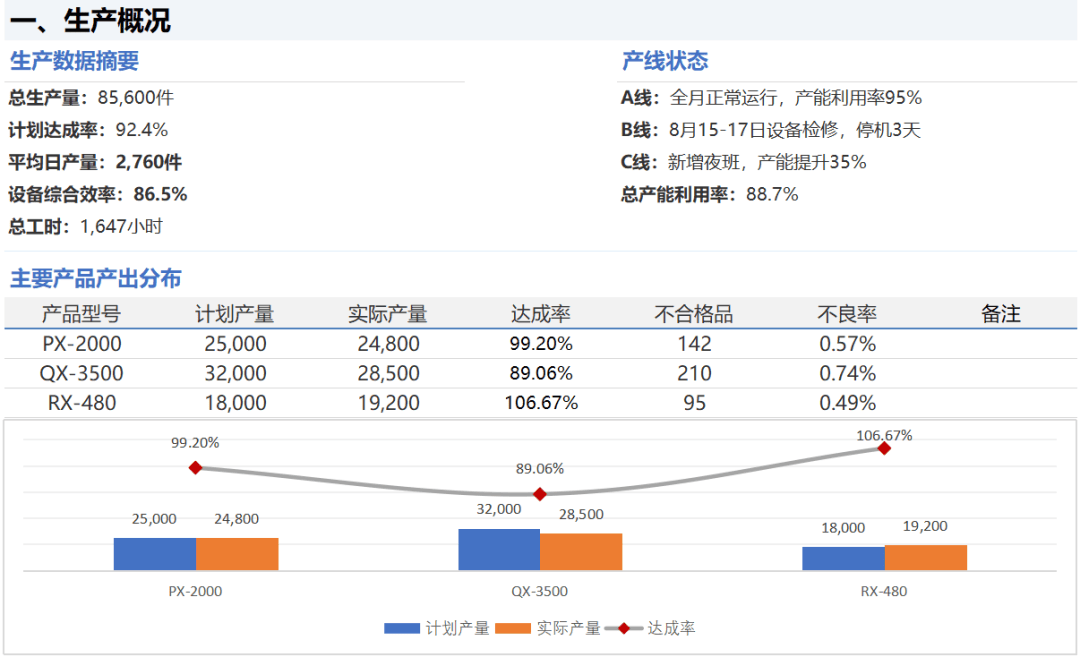Click the red diamond marker above PX-2000
Image resolution: width=1080 pixels, height=657 pixels.
pos(196,468)
